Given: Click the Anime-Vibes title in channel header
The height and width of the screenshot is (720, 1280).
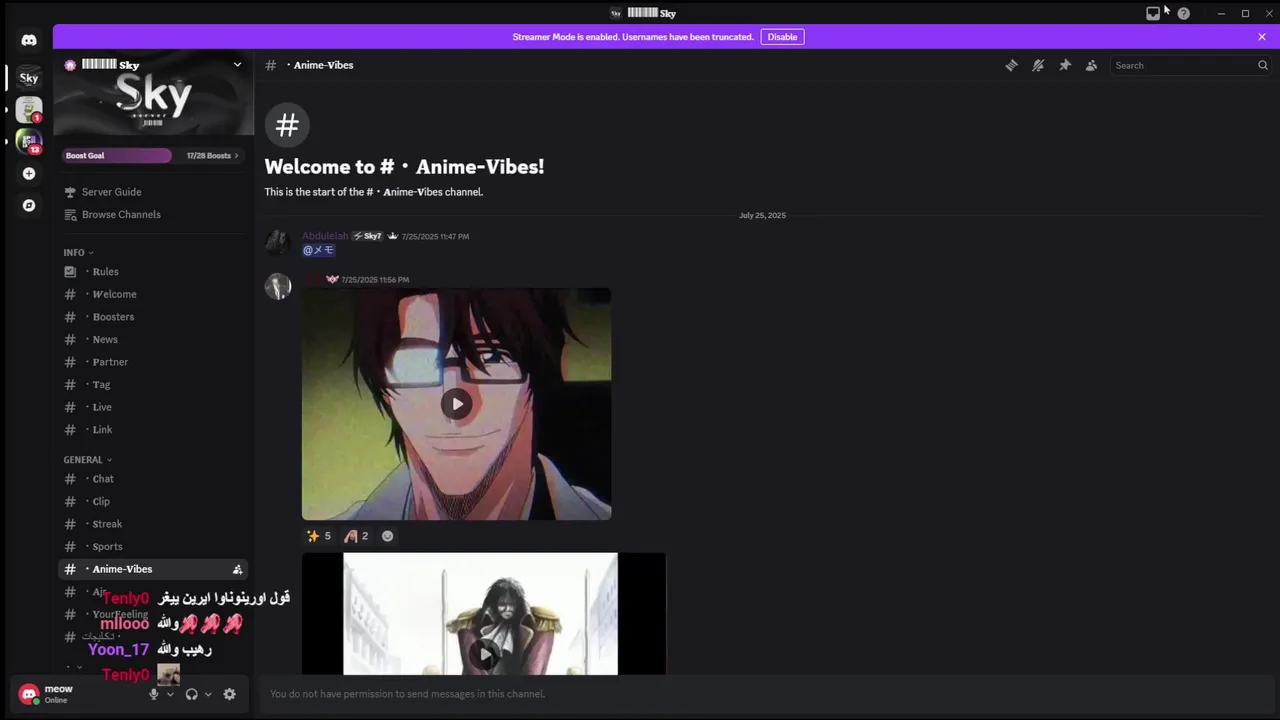Looking at the screenshot, I should click(x=323, y=65).
